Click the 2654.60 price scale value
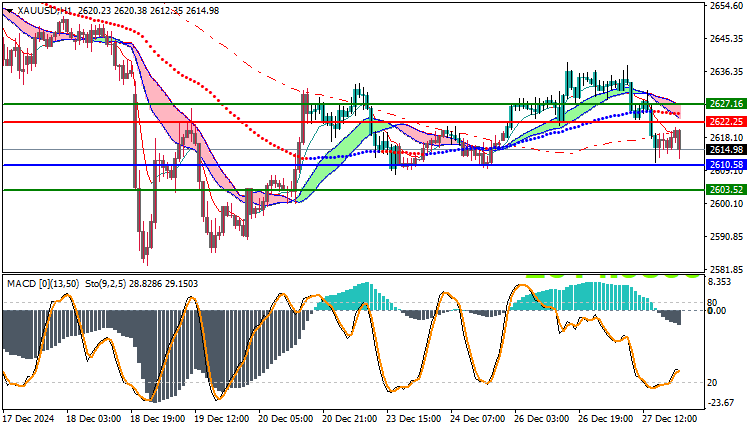The height and width of the screenshot is (430, 750). coord(727,6)
